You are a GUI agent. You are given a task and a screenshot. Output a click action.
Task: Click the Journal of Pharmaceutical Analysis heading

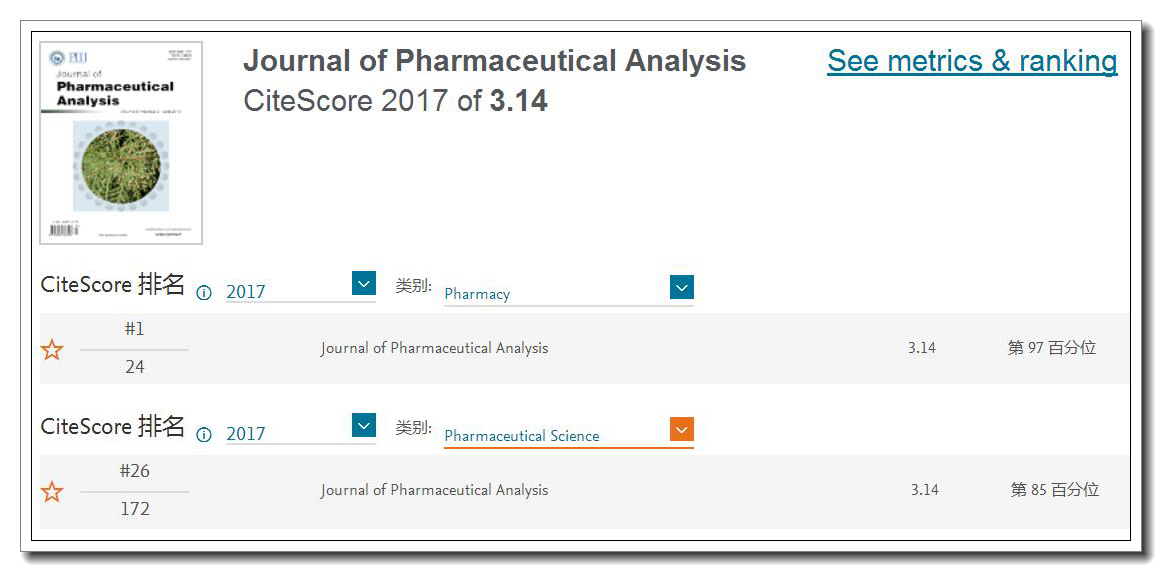click(494, 61)
